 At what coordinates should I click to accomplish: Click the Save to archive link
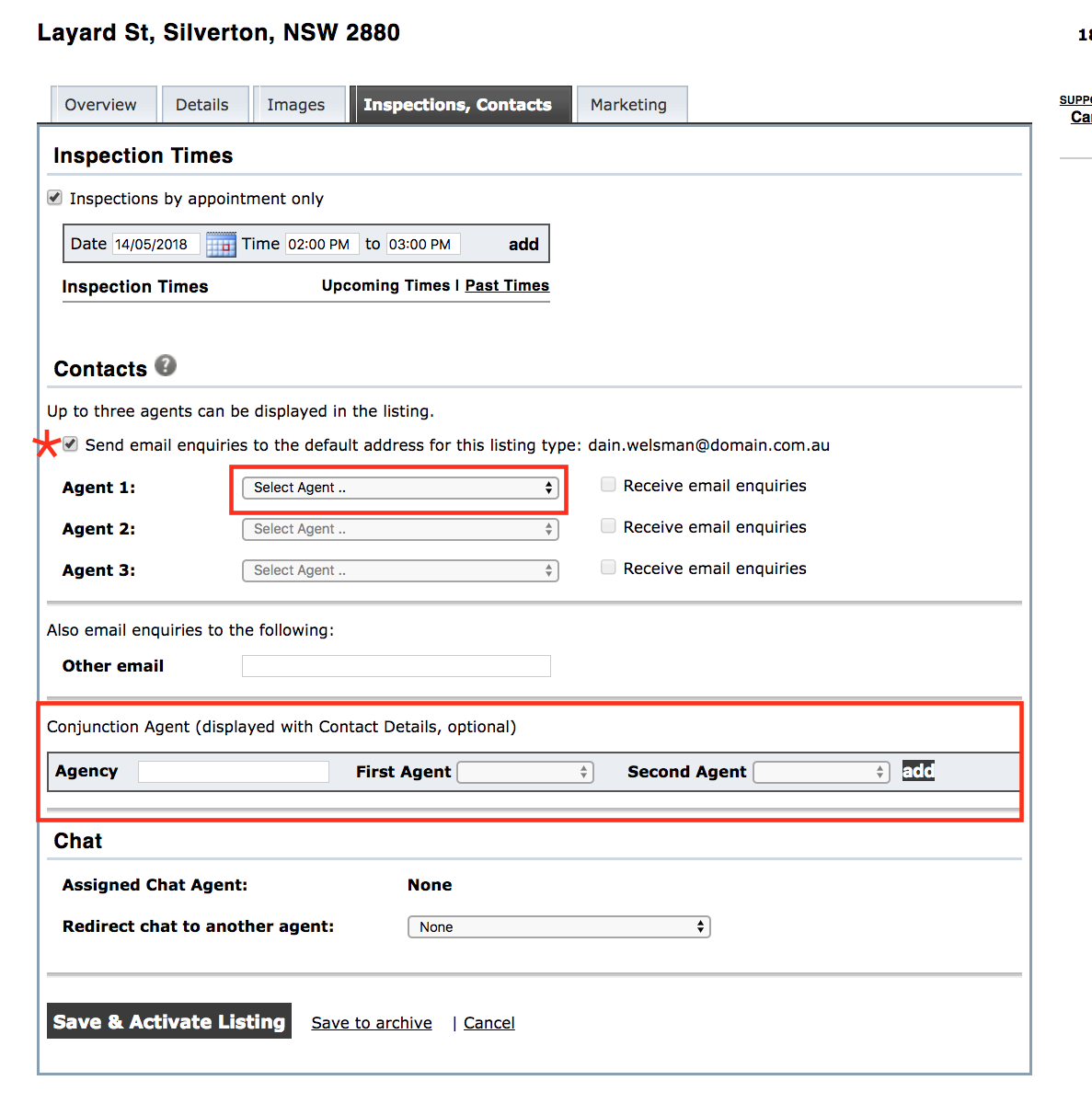tap(372, 1023)
